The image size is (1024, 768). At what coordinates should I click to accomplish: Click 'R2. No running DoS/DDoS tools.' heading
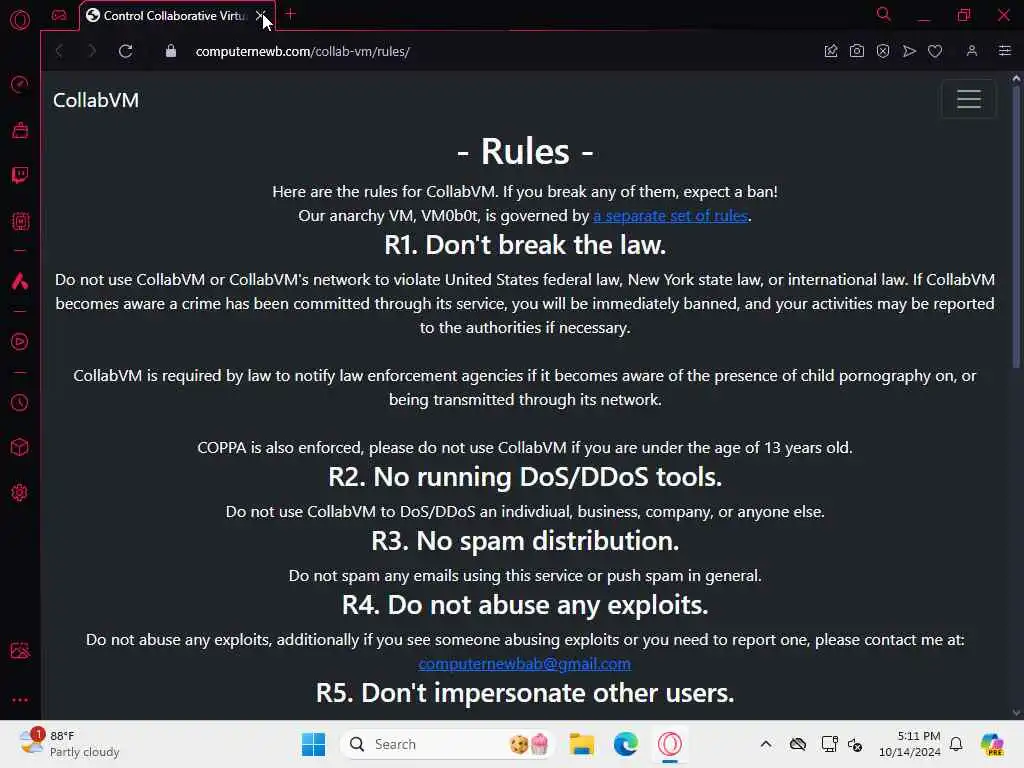point(525,477)
